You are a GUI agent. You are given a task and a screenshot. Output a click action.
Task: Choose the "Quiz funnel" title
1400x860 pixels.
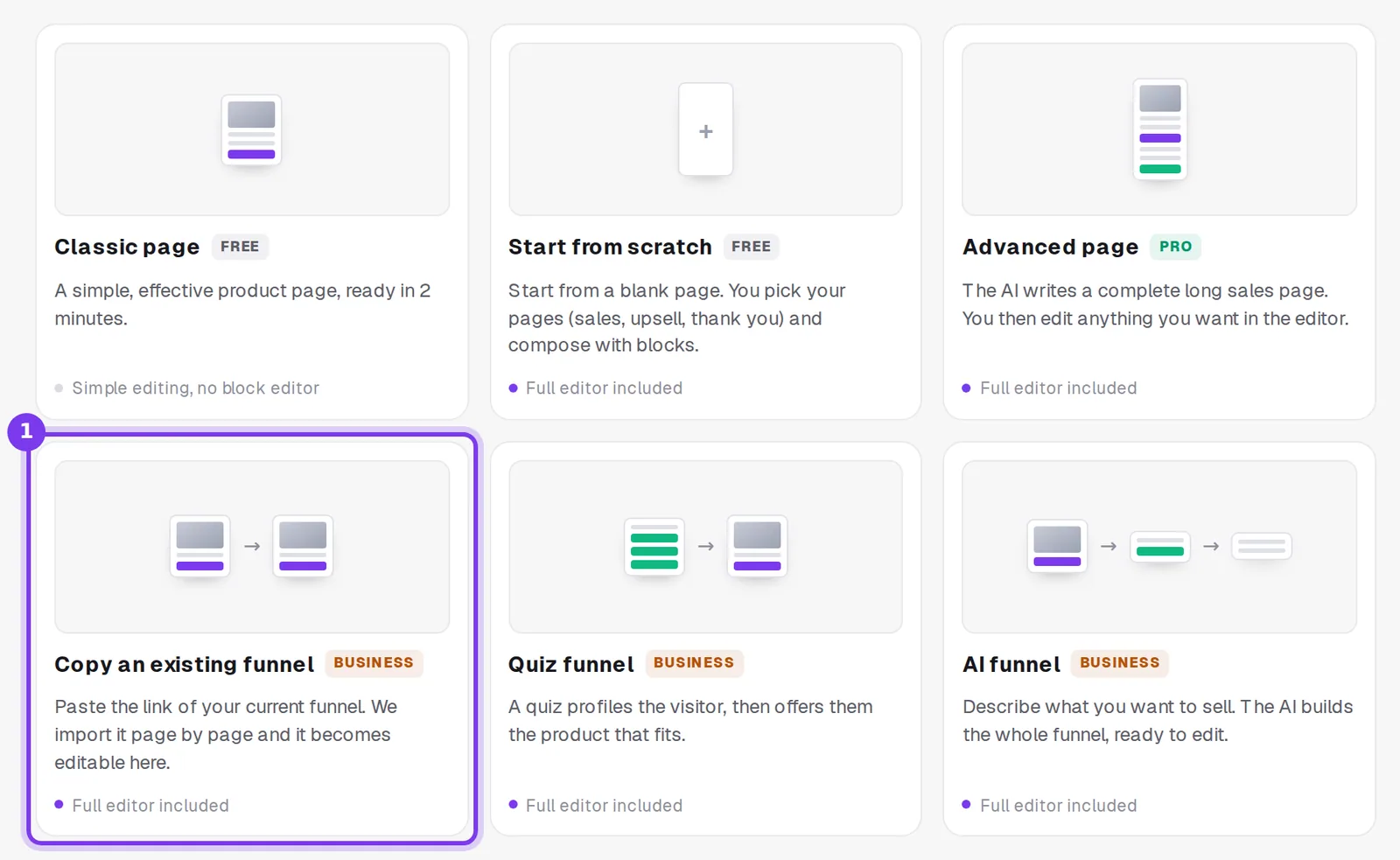pyautogui.click(x=571, y=664)
